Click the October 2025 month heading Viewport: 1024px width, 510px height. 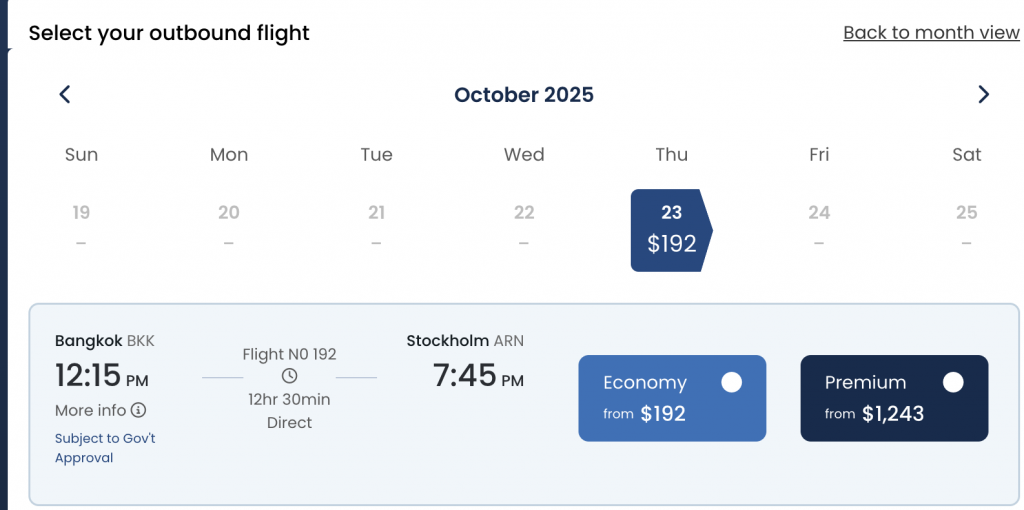tap(524, 95)
